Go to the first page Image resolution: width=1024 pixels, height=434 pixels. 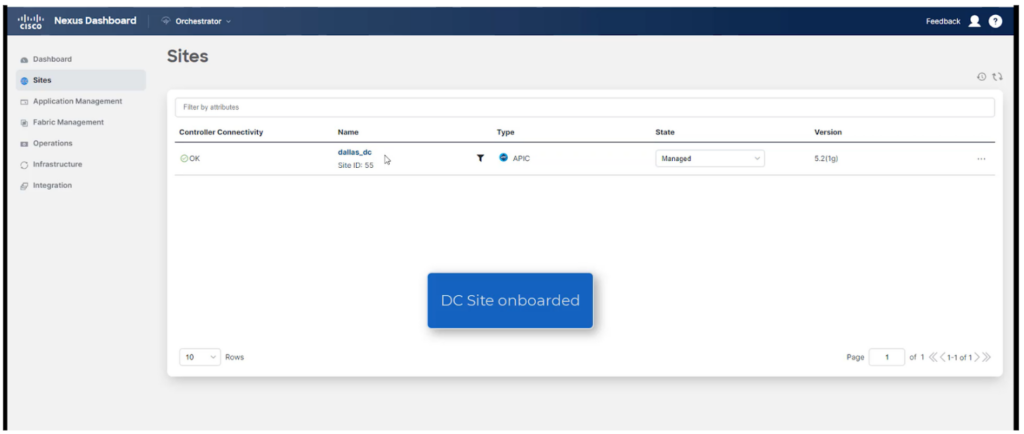933,357
